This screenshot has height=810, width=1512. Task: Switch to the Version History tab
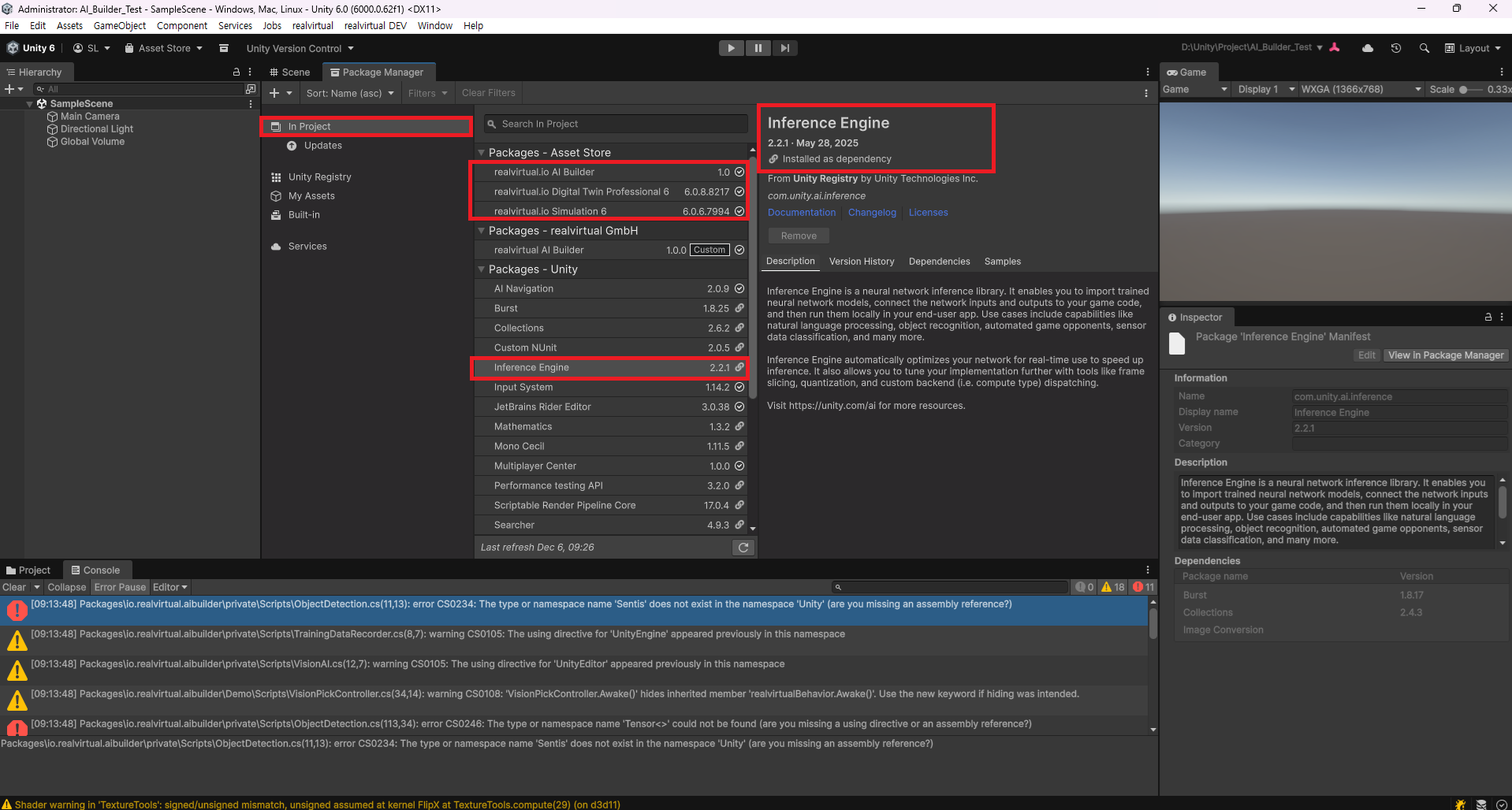click(x=861, y=262)
